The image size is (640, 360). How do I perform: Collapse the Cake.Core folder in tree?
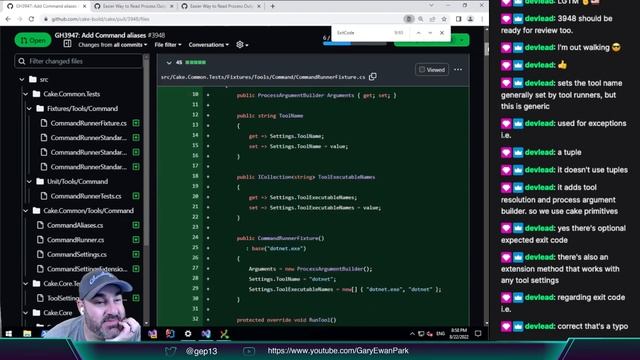point(25,313)
